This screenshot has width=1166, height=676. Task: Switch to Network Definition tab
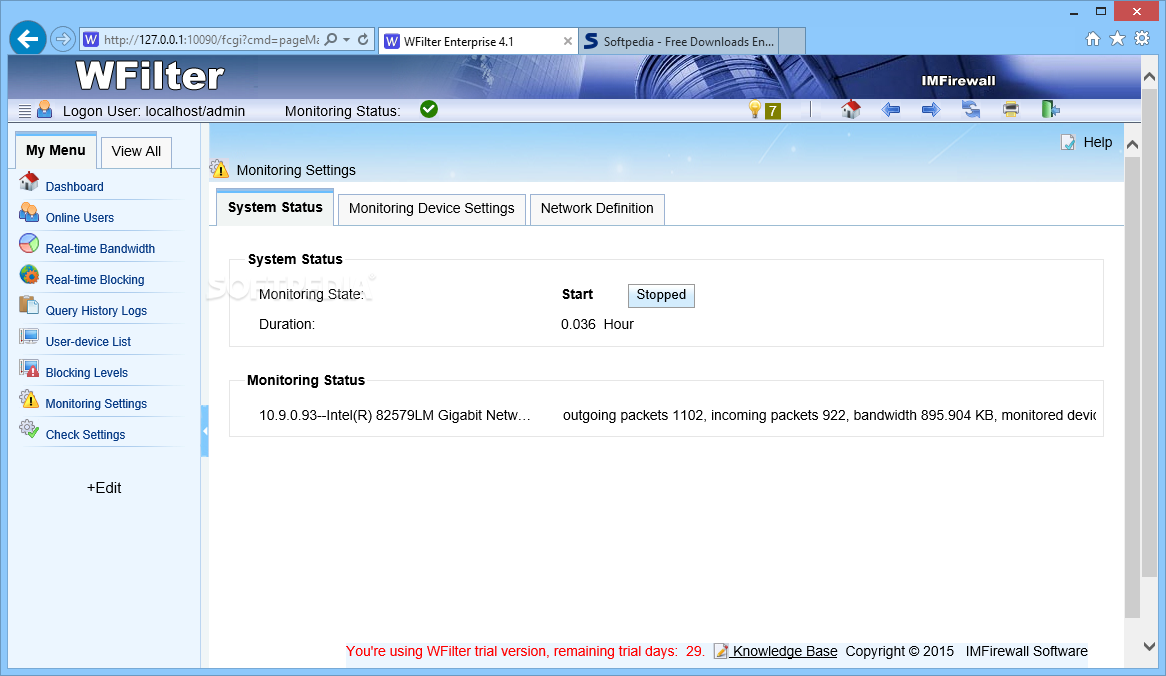(597, 209)
